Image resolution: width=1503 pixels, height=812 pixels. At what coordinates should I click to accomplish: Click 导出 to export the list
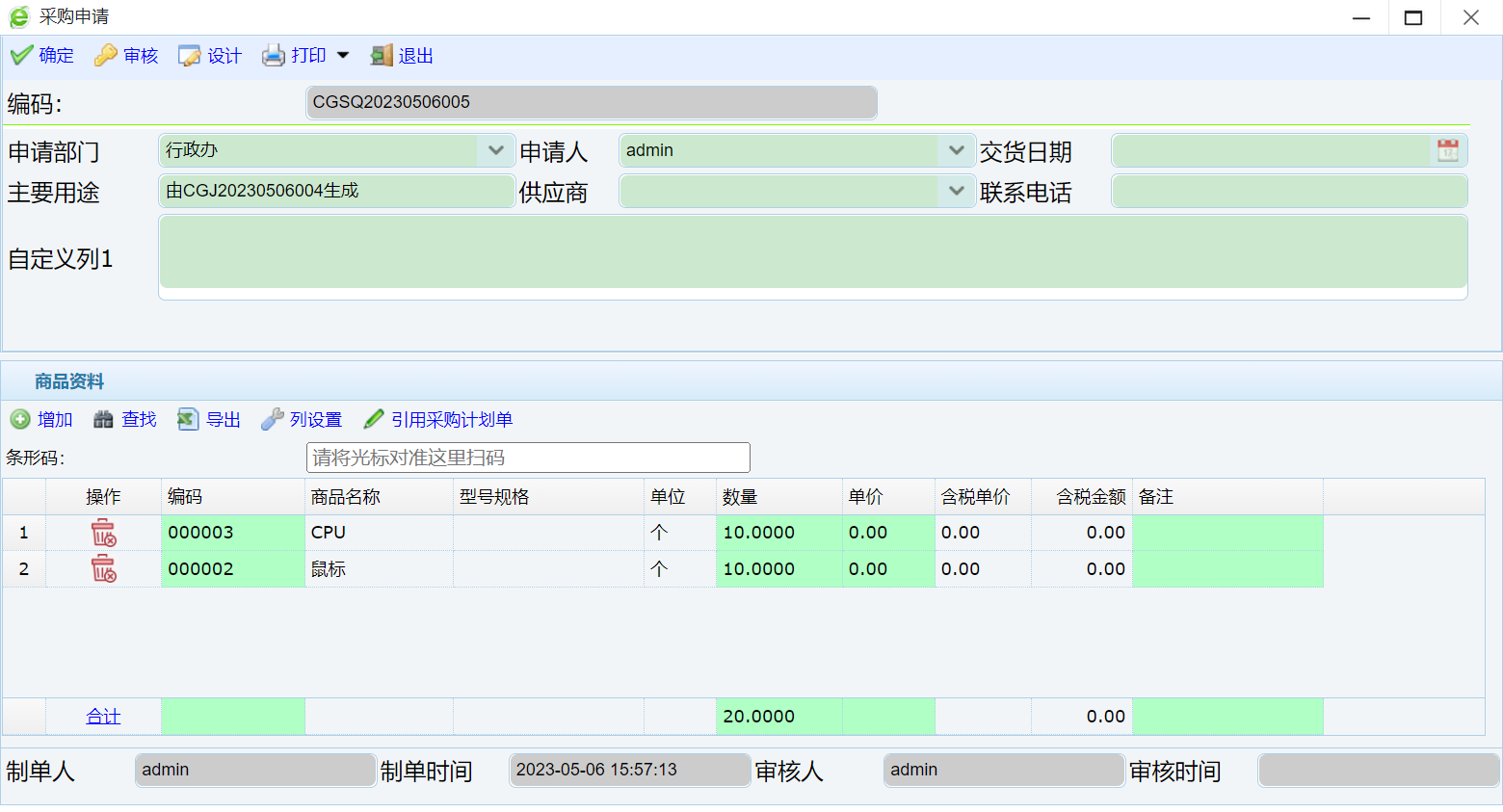point(209,420)
